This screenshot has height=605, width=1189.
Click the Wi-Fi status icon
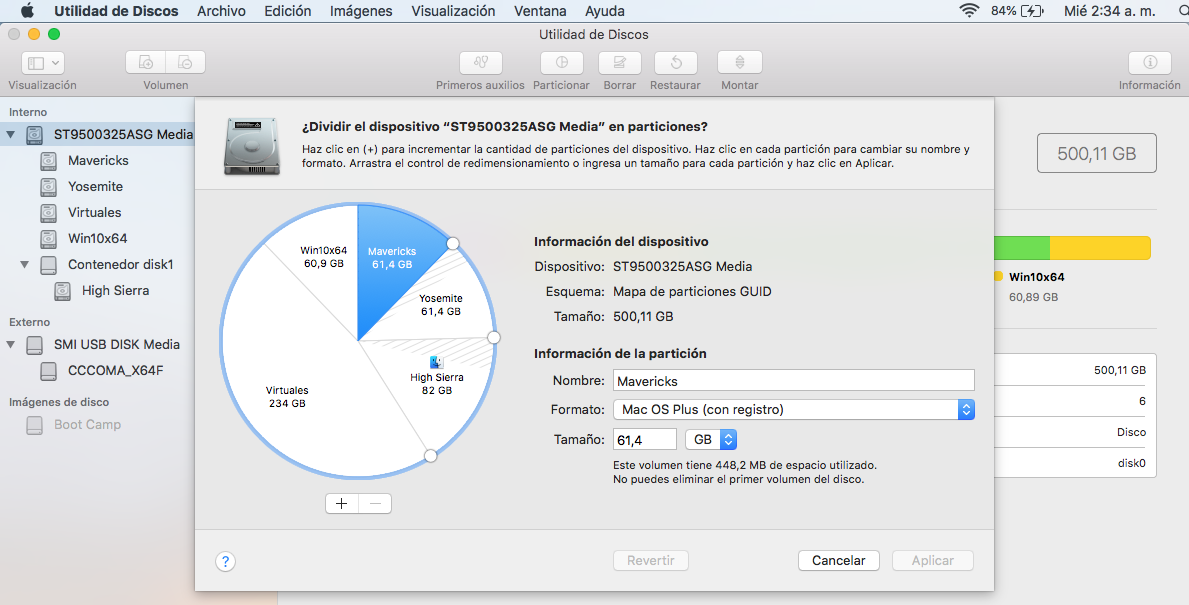pos(969,11)
